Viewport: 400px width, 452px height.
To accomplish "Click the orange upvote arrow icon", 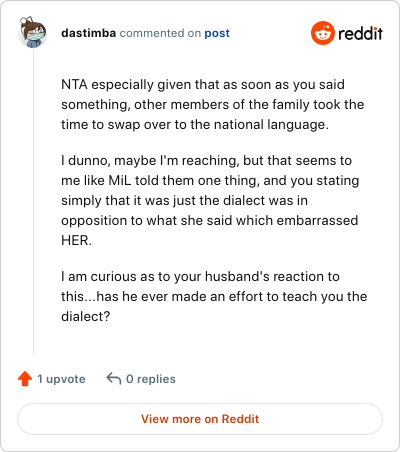I will (x=25, y=379).
